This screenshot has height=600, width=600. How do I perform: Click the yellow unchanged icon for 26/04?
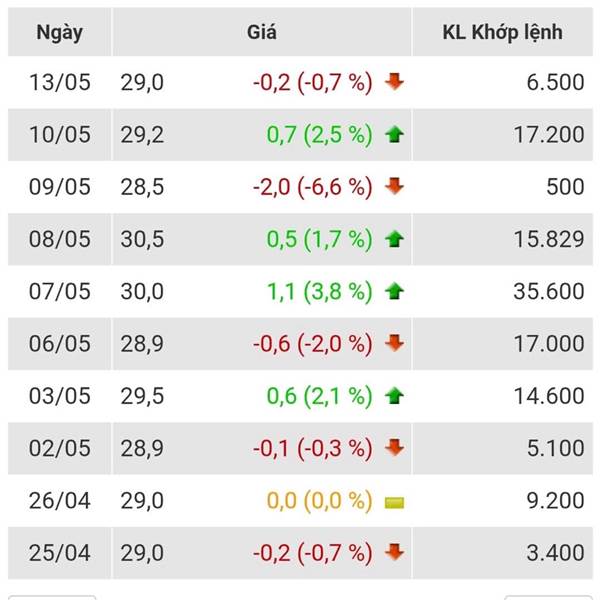[394, 501]
